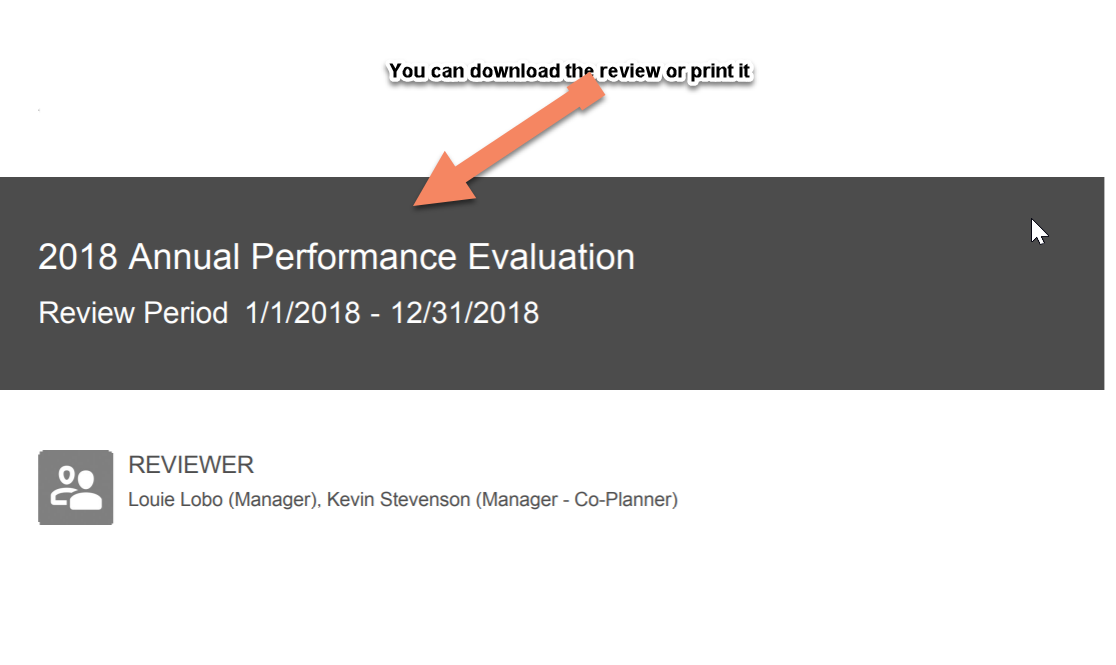Click the word download in the annotation
Viewport: 1116px width, 665px height.
pos(515,71)
